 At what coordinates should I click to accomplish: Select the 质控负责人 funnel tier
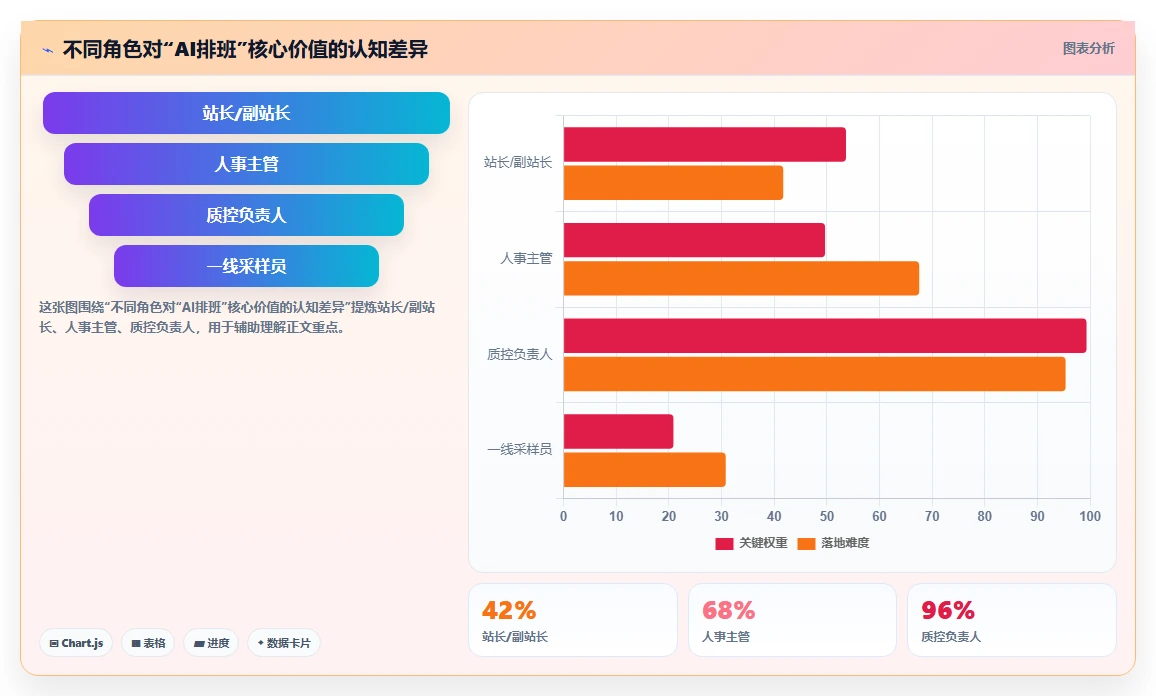(246, 215)
